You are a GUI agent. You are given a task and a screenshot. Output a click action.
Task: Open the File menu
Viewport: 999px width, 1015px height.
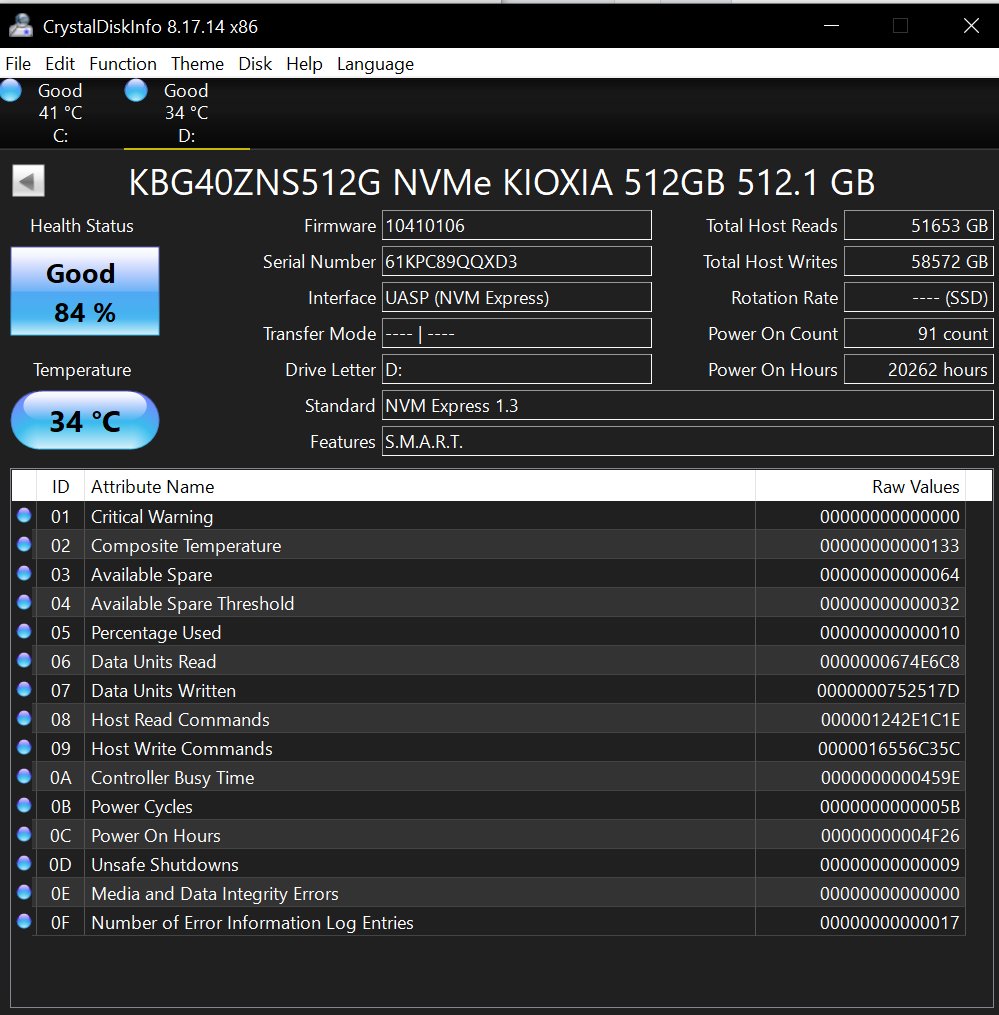pyautogui.click(x=18, y=64)
